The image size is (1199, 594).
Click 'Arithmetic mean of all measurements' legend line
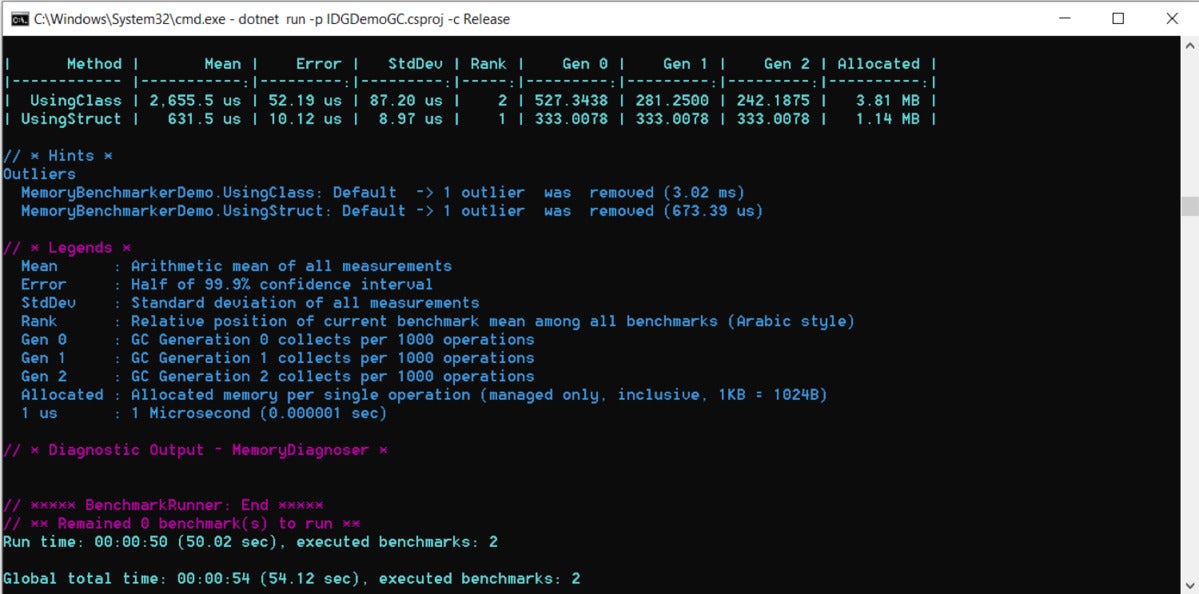coord(291,266)
